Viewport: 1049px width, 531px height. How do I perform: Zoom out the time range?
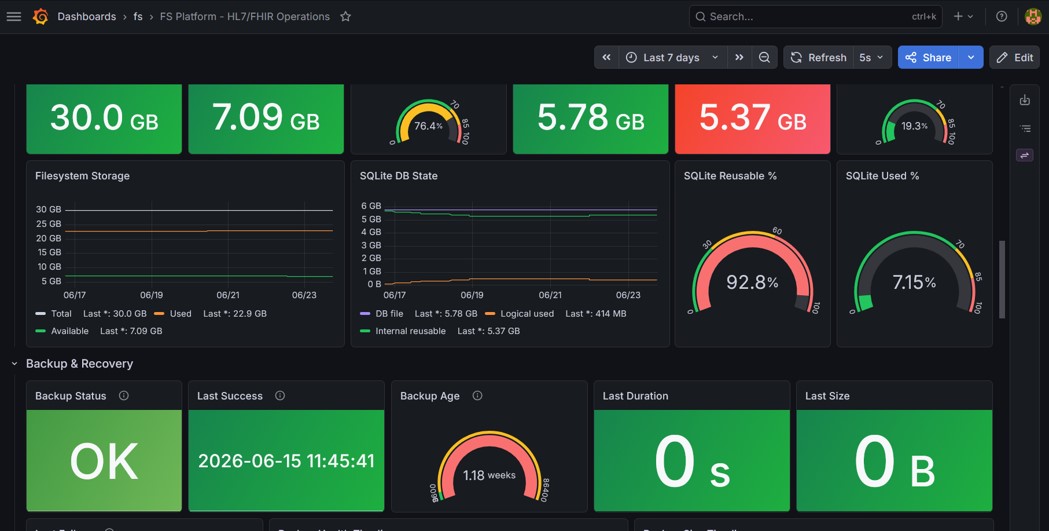click(x=764, y=58)
